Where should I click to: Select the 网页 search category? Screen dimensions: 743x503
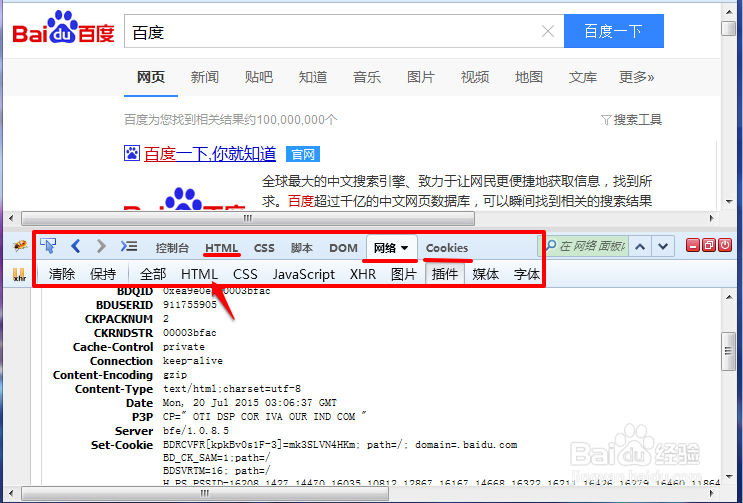click(151, 77)
